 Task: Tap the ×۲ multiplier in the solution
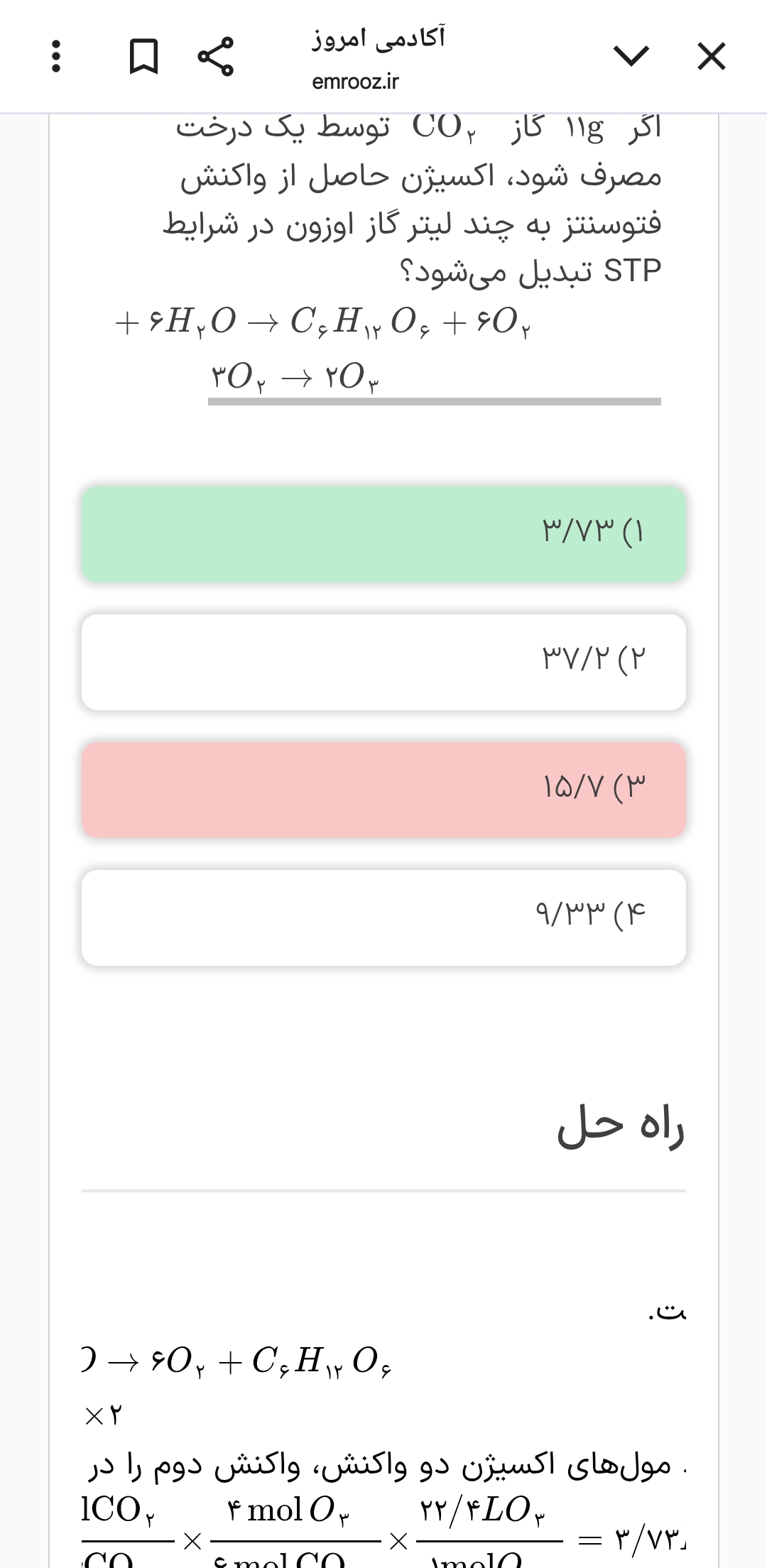tap(104, 1416)
